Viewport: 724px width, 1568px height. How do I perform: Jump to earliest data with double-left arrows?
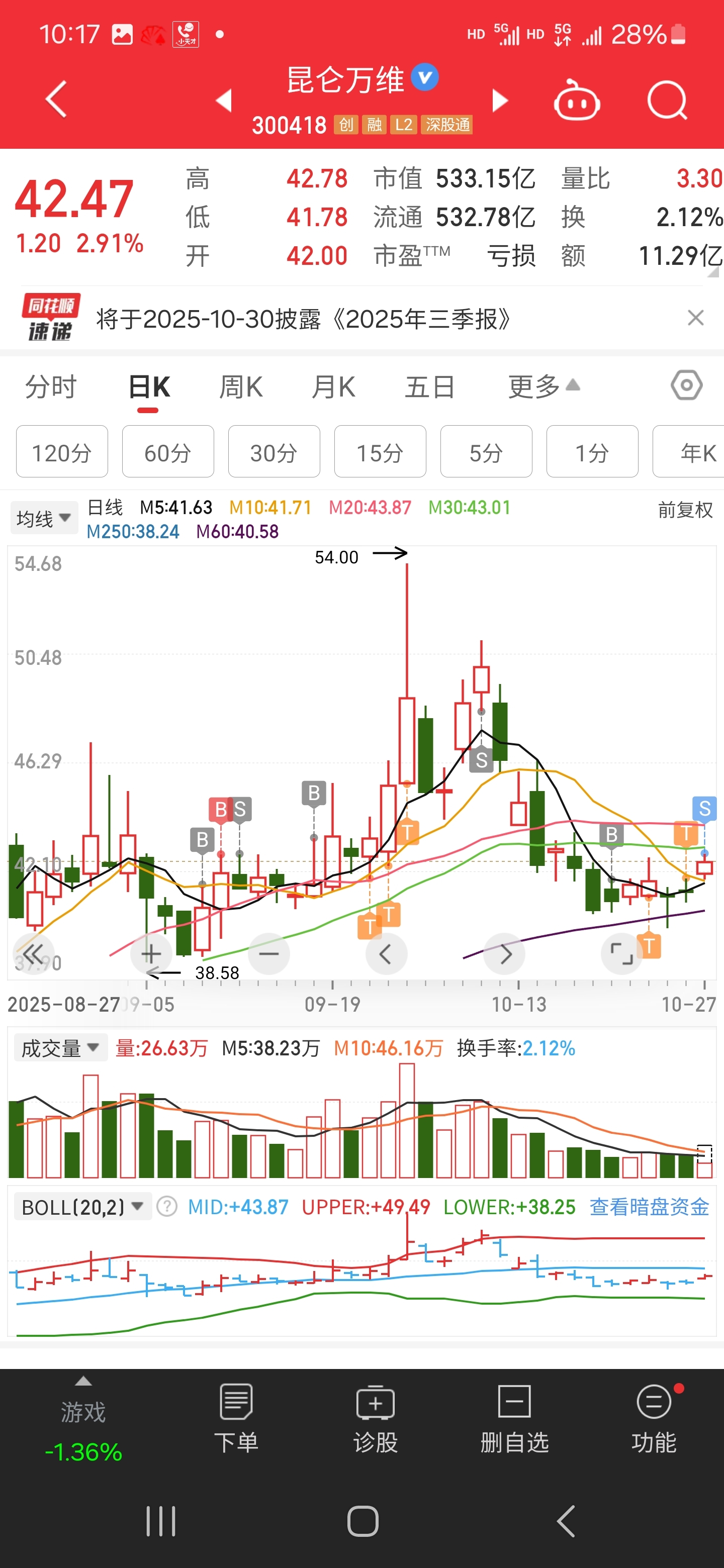(x=34, y=954)
